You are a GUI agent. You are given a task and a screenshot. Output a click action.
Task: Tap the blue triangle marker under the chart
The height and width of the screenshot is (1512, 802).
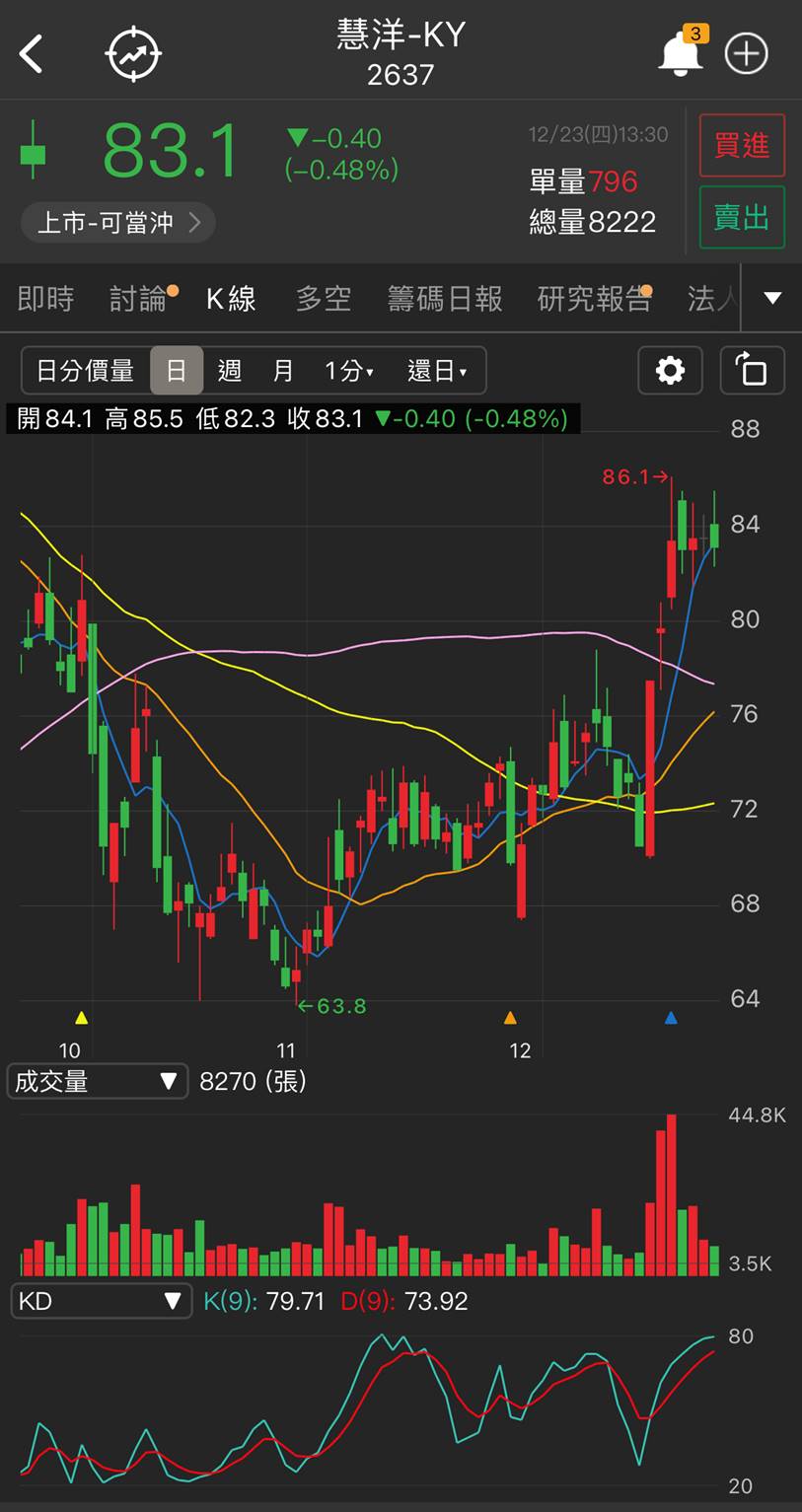click(671, 1017)
